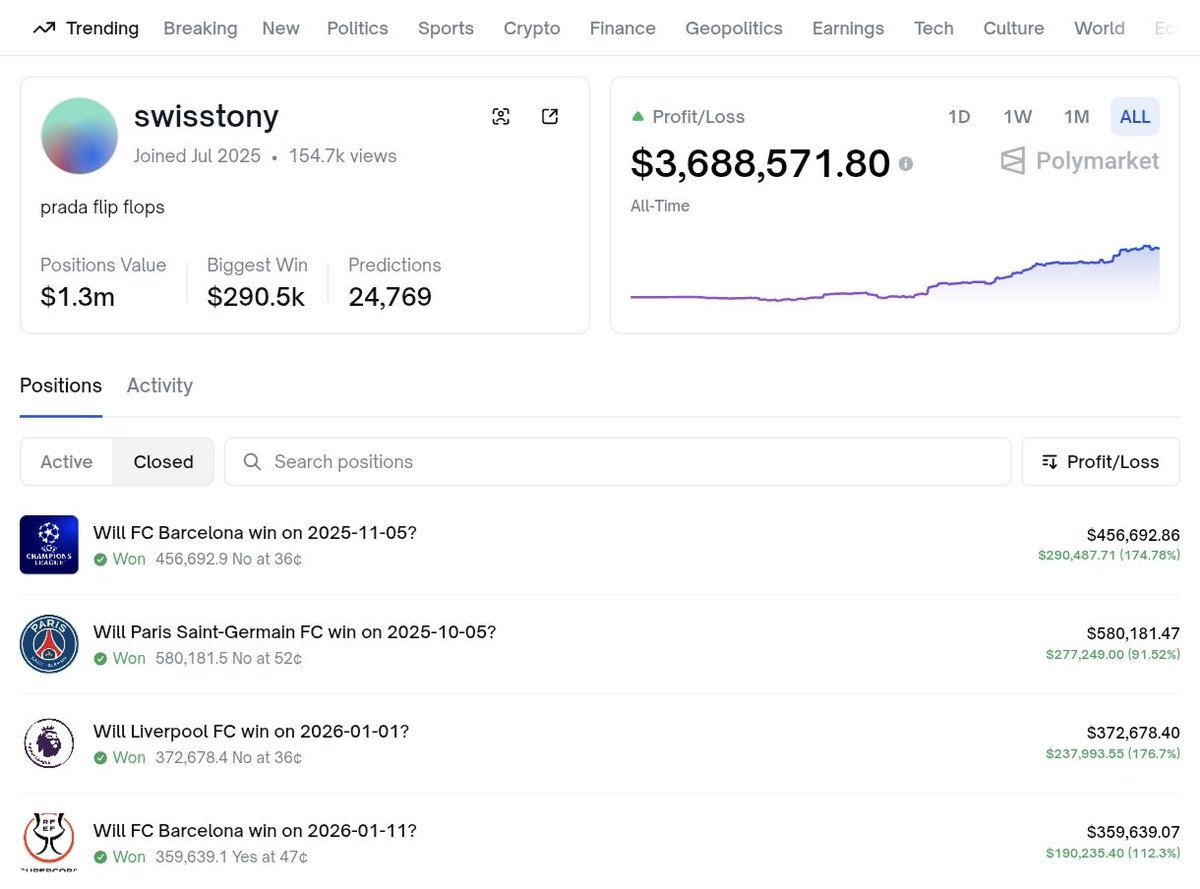1200x889 pixels.
Task: Select the ALL time range
Action: point(1135,117)
